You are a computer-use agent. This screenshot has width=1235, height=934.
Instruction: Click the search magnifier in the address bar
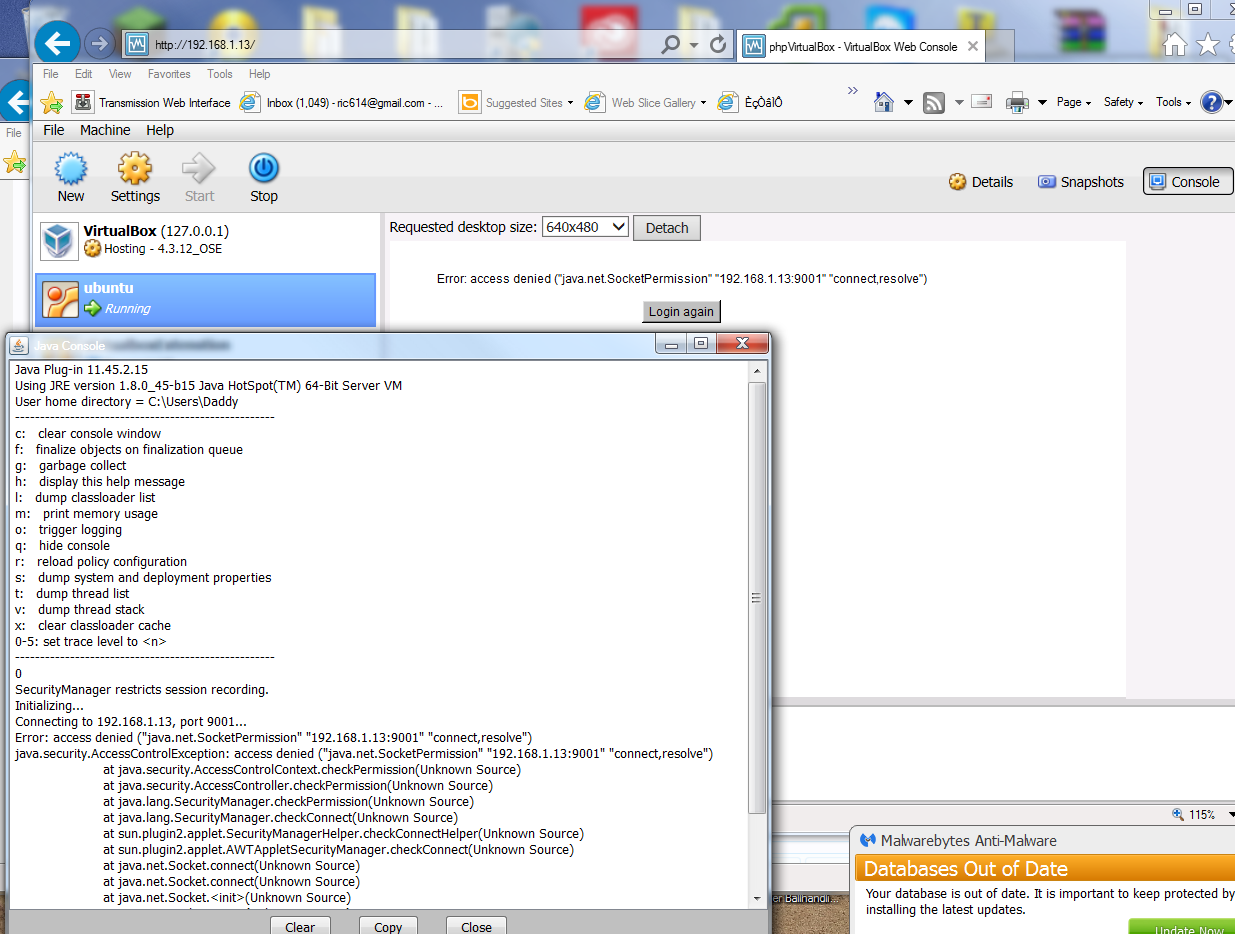(670, 44)
